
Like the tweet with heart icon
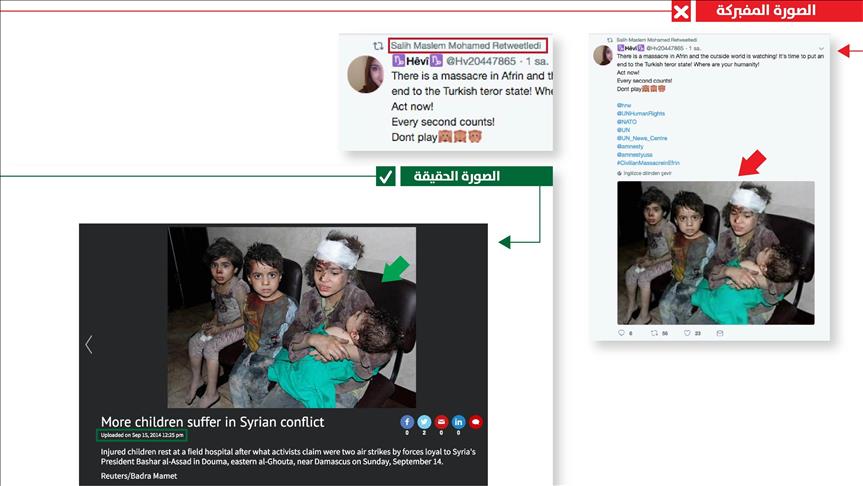686,333
